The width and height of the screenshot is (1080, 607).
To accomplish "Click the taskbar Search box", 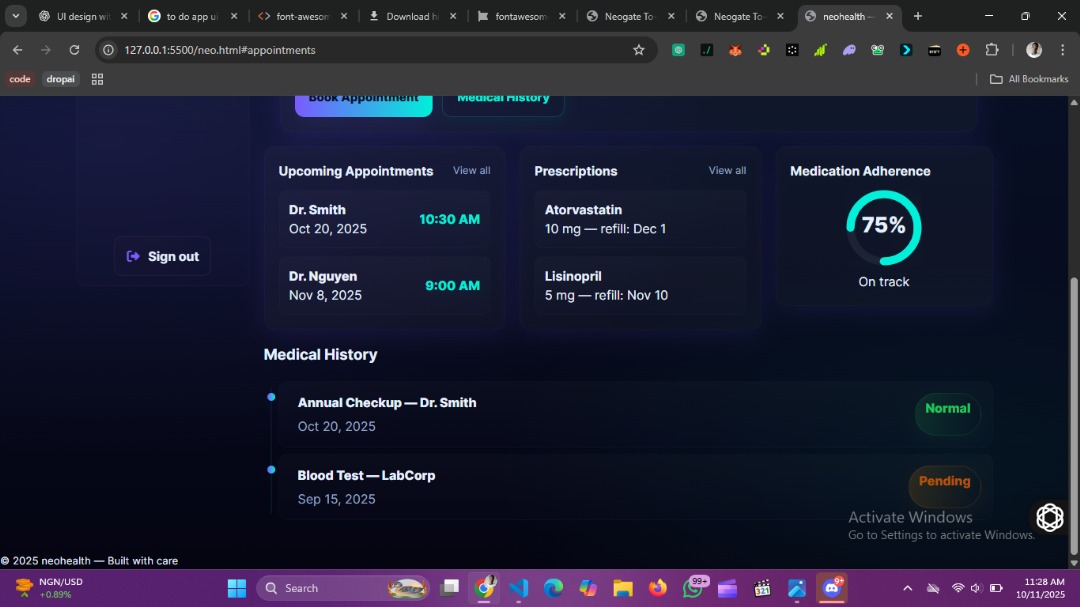I will pyautogui.click(x=342, y=588).
